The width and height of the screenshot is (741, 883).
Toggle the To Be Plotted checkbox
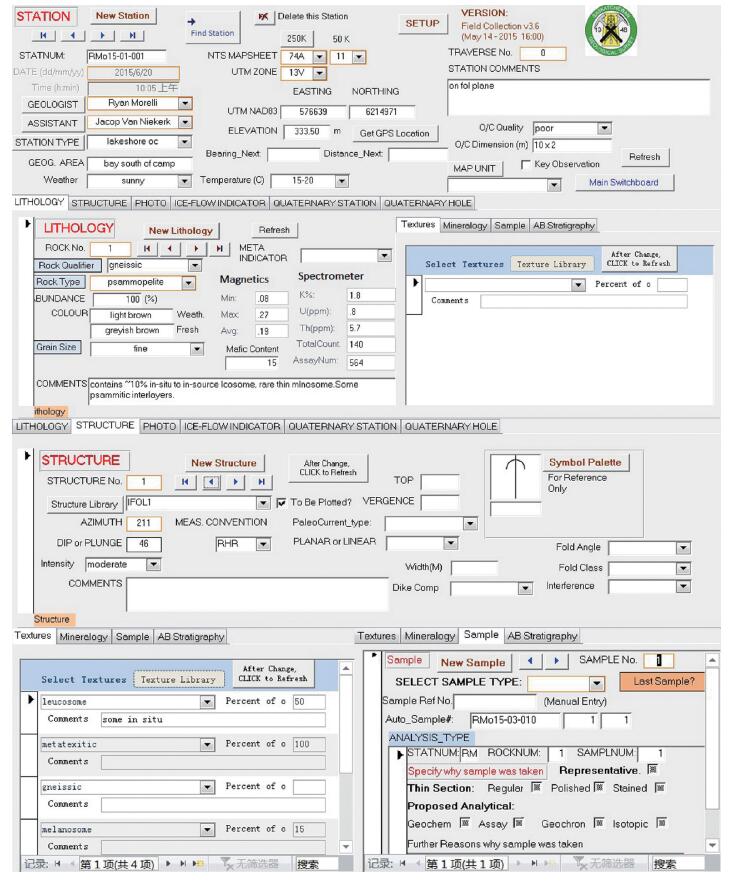tap(281, 502)
